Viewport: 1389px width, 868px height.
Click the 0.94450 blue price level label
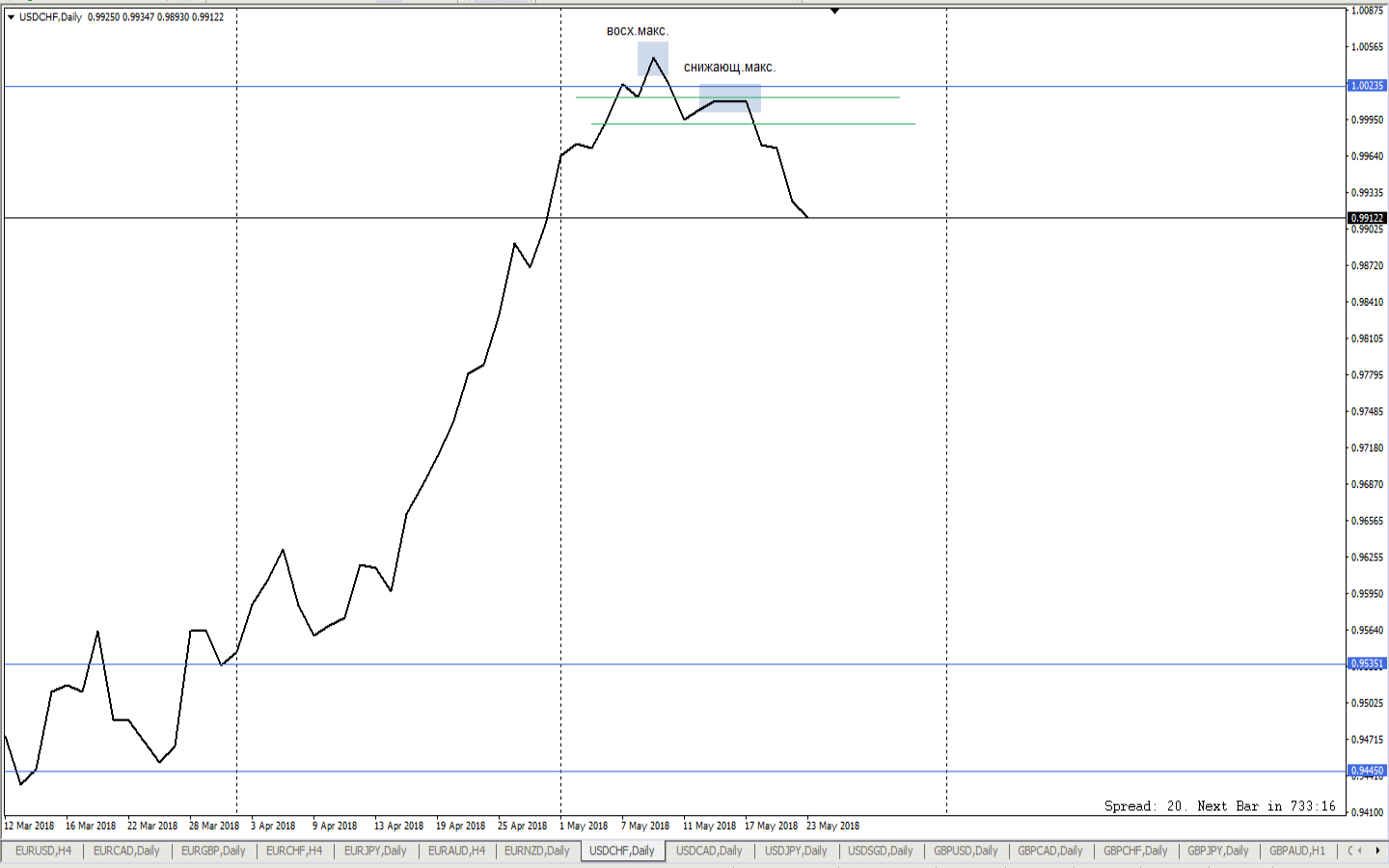[x=1367, y=771]
